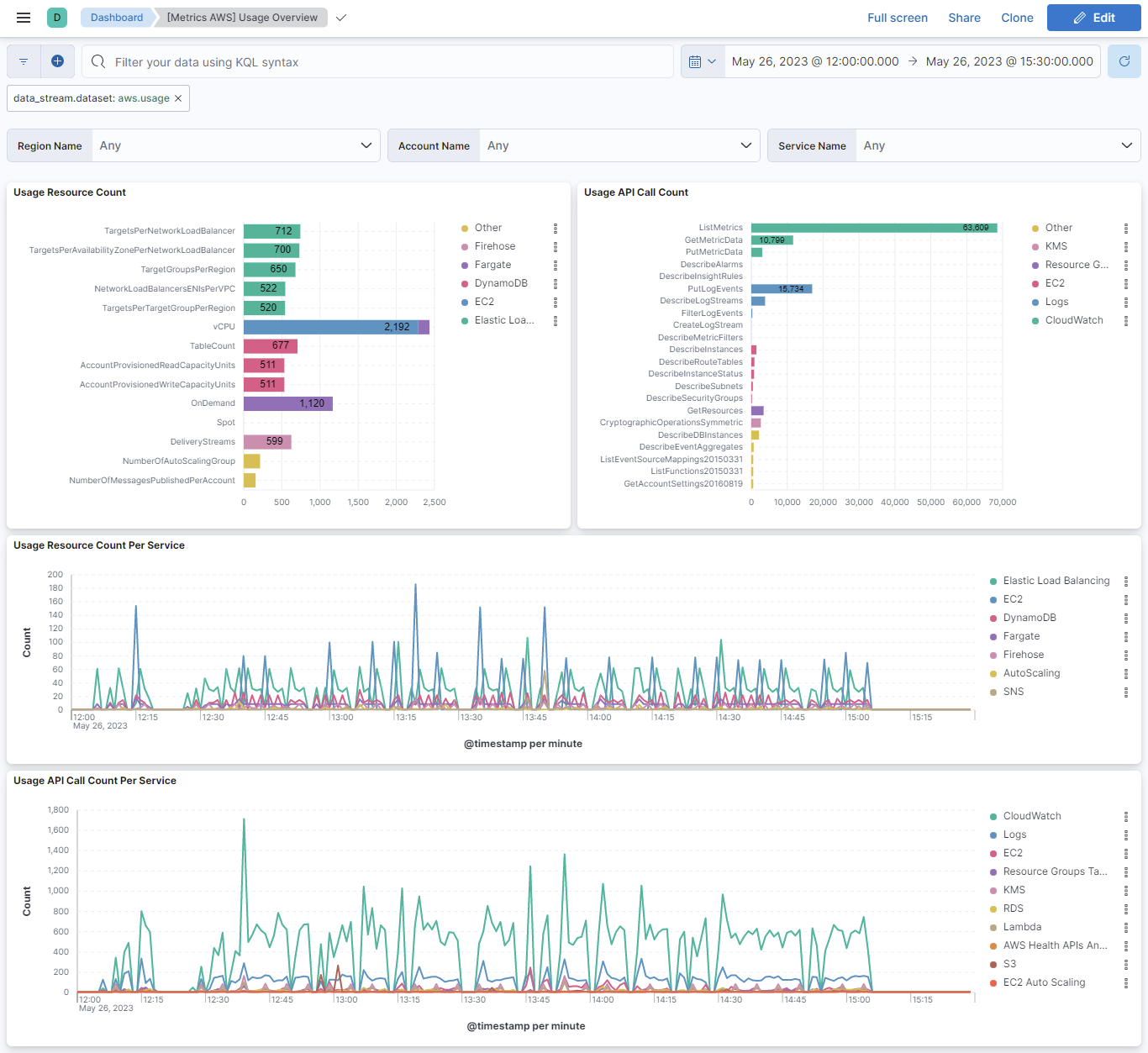The width and height of the screenshot is (1148, 1053).
Task: Click inside the KQL filter input field
Action: (378, 61)
